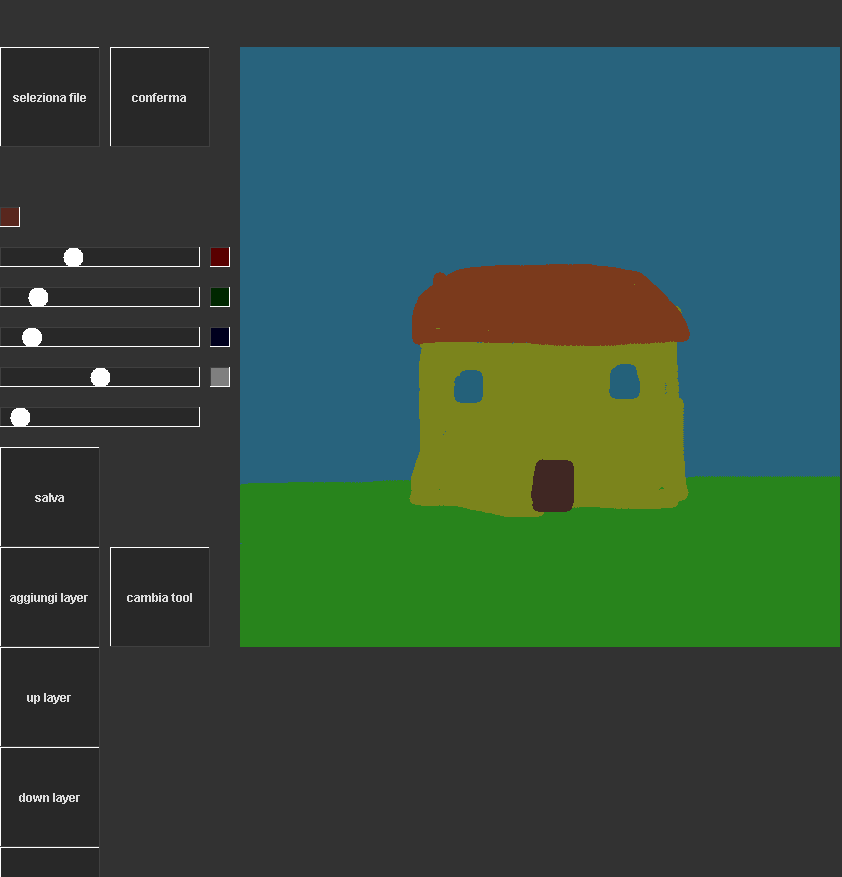Click the red channel slider handle
Screen dimensions: 842x877
coord(73,257)
